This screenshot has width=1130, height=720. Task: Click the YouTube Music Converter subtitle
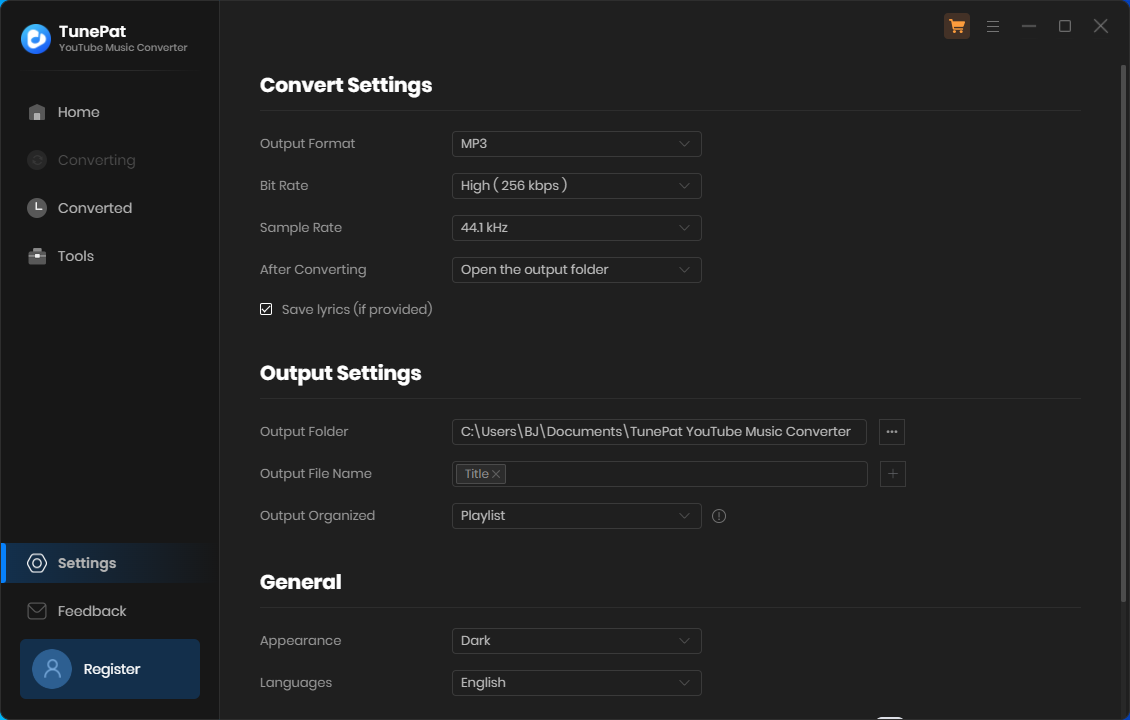click(123, 48)
